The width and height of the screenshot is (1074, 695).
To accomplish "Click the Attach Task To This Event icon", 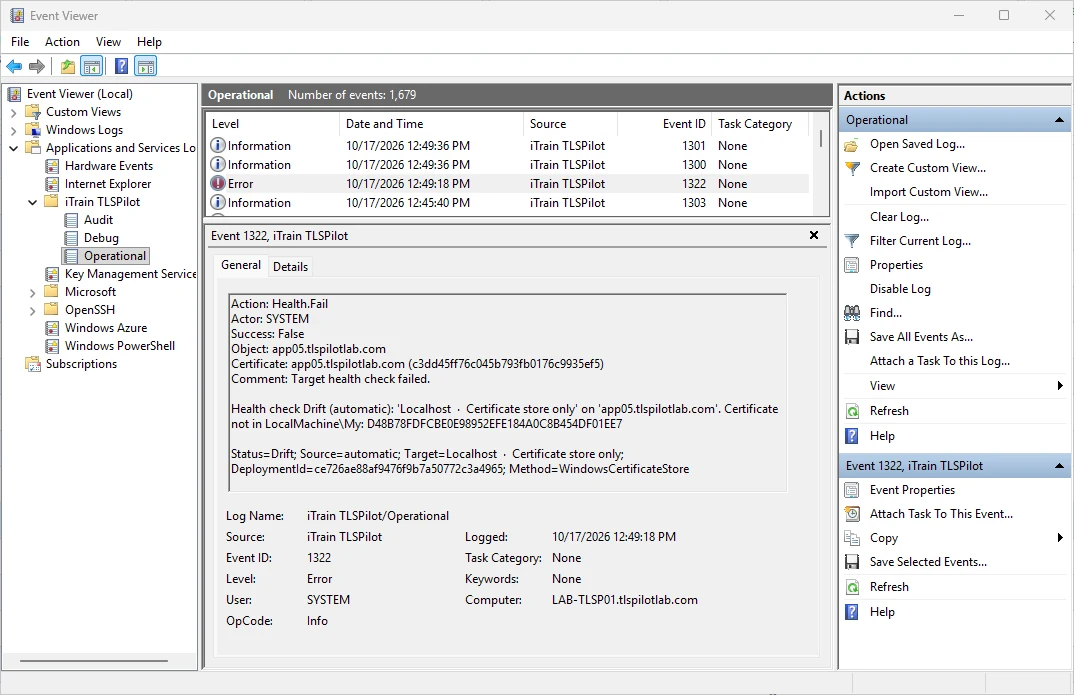I will (852, 514).
